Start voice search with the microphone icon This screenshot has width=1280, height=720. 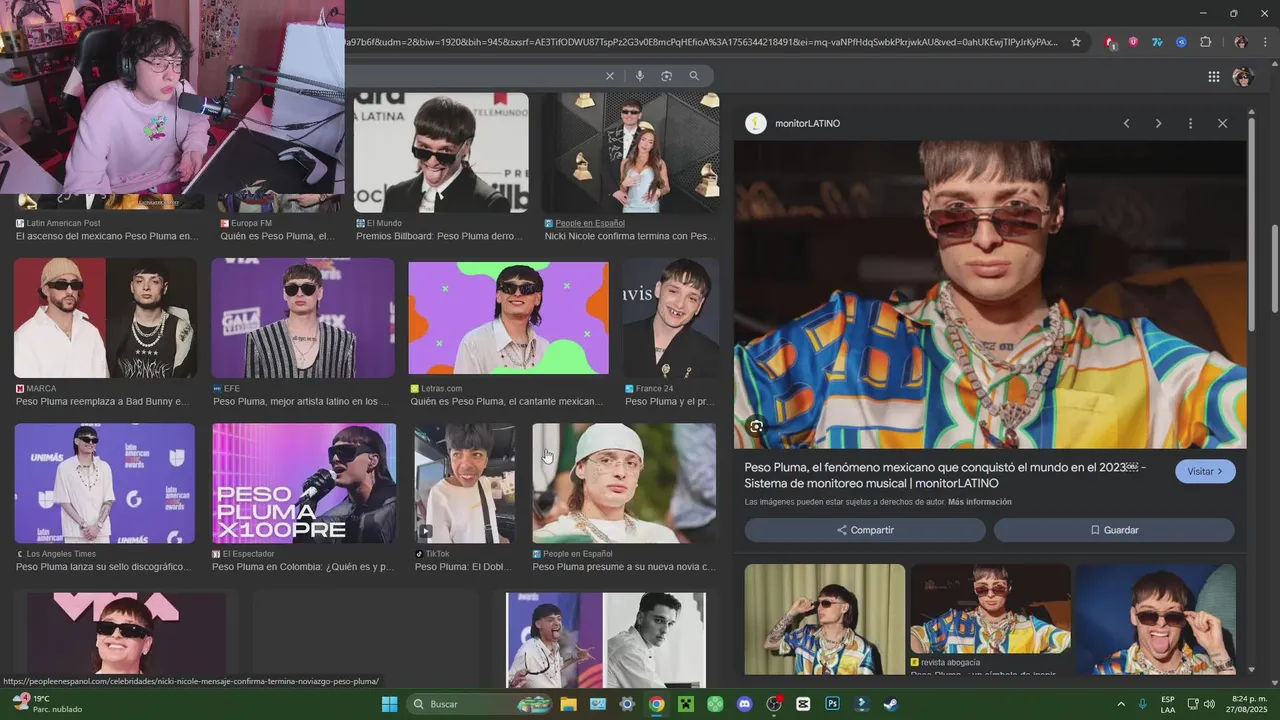[x=640, y=76]
